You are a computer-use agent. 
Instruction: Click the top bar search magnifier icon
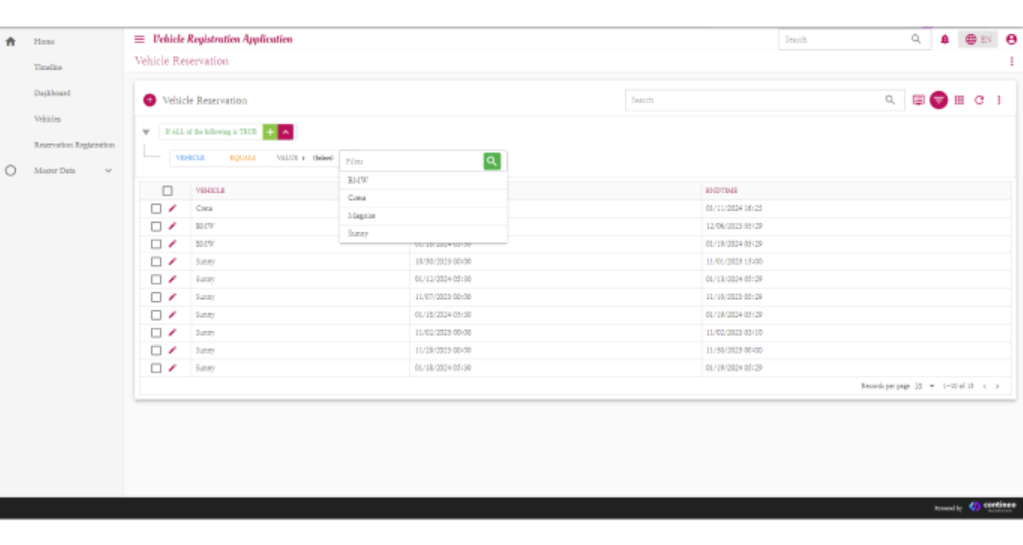916,39
